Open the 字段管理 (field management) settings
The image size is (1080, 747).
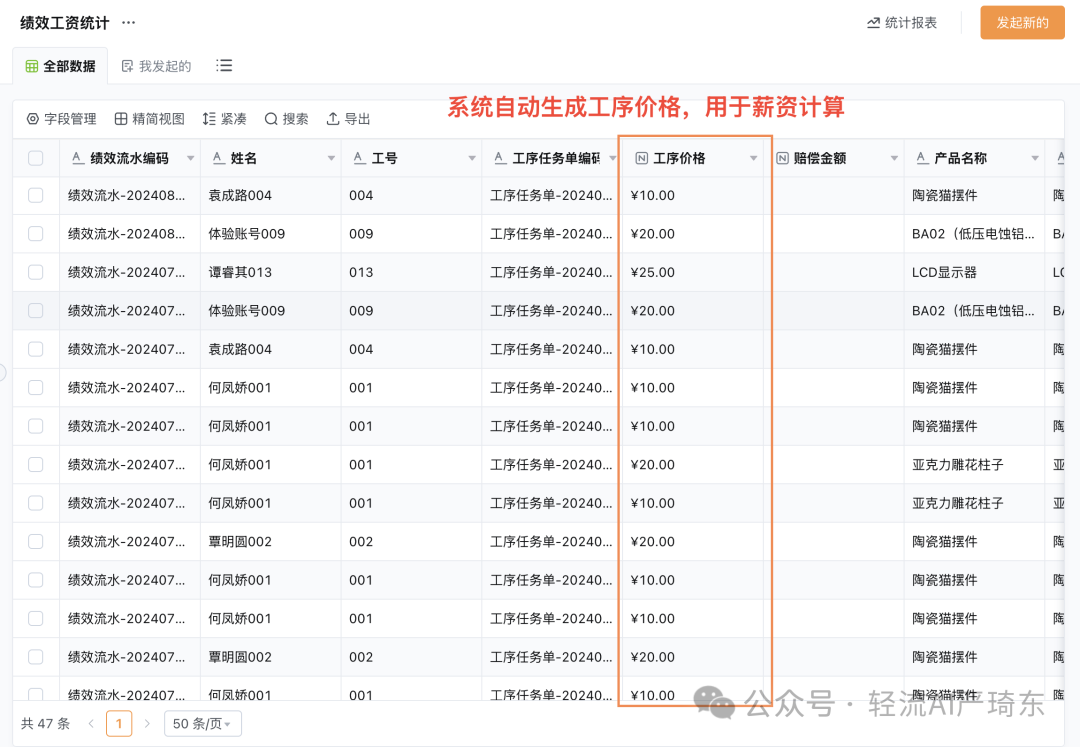[62, 117]
